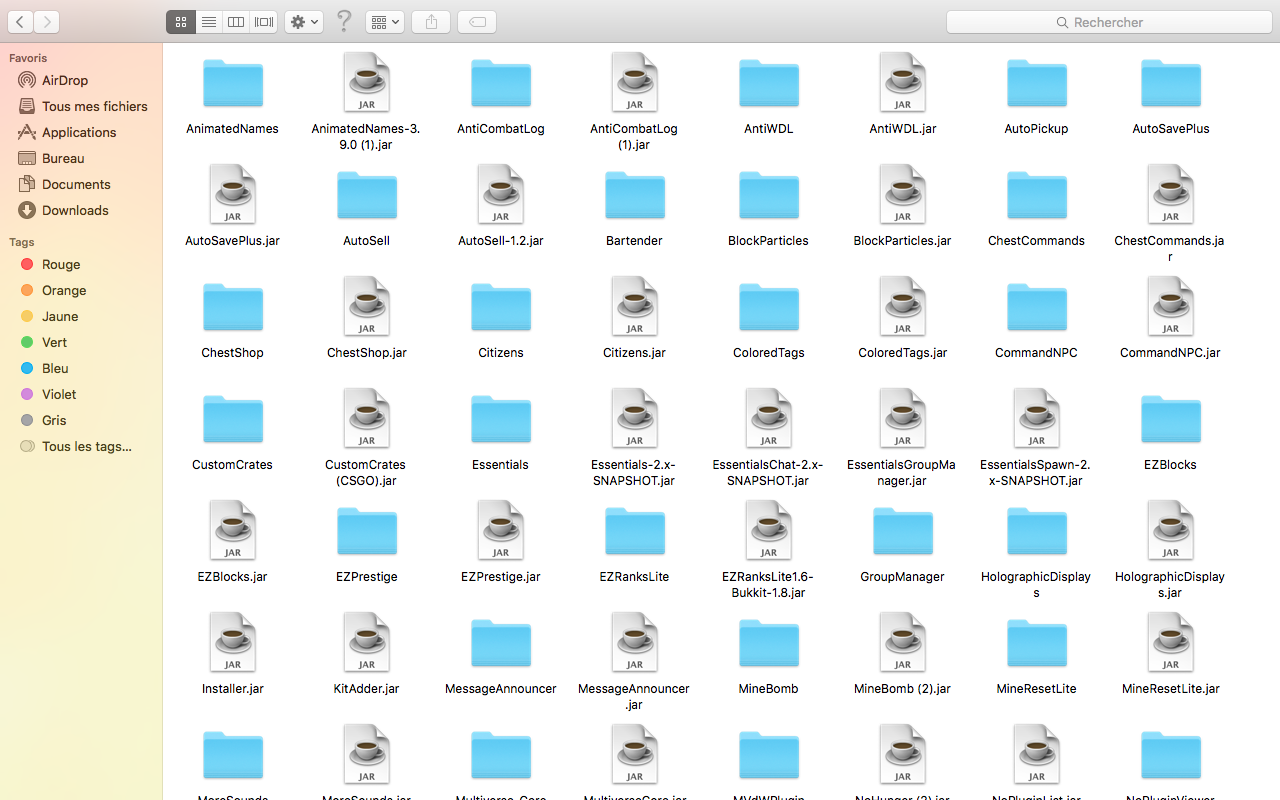The image size is (1280, 800).
Task: Select the Essentials folder icon
Action: pos(501,419)
